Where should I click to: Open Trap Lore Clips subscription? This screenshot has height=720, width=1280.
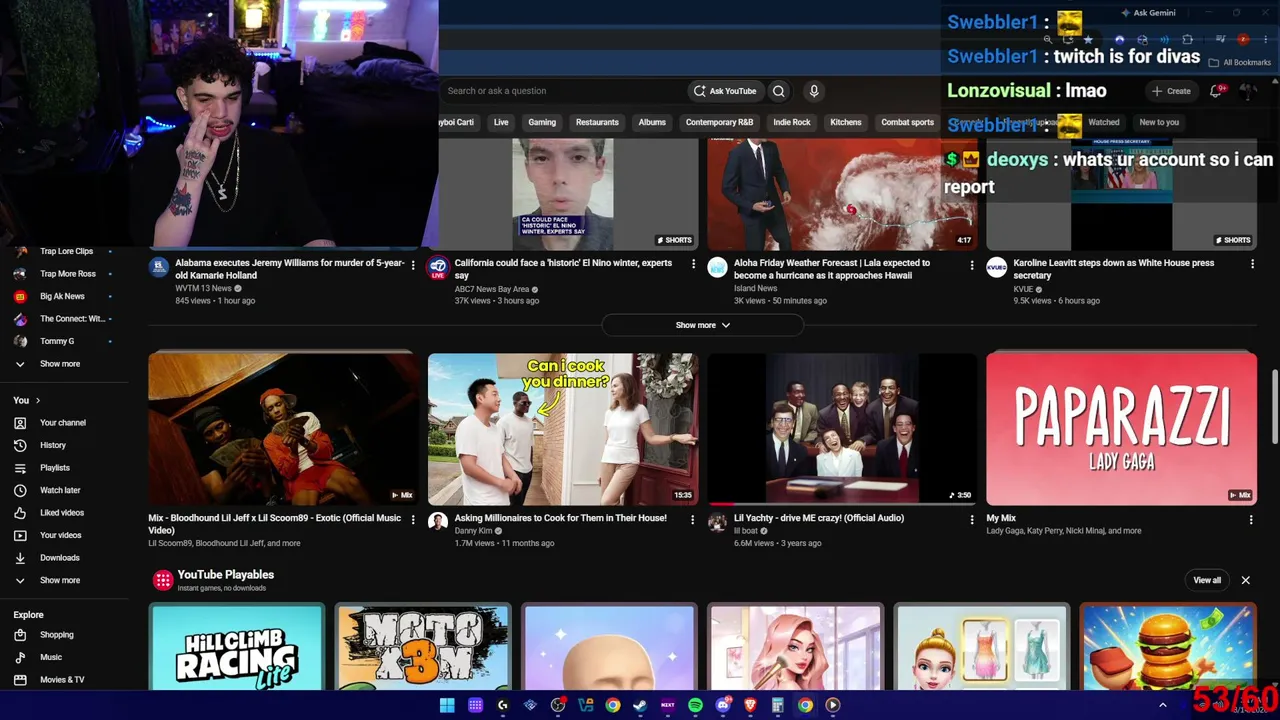pyautogui.click(x=65, y=251)
